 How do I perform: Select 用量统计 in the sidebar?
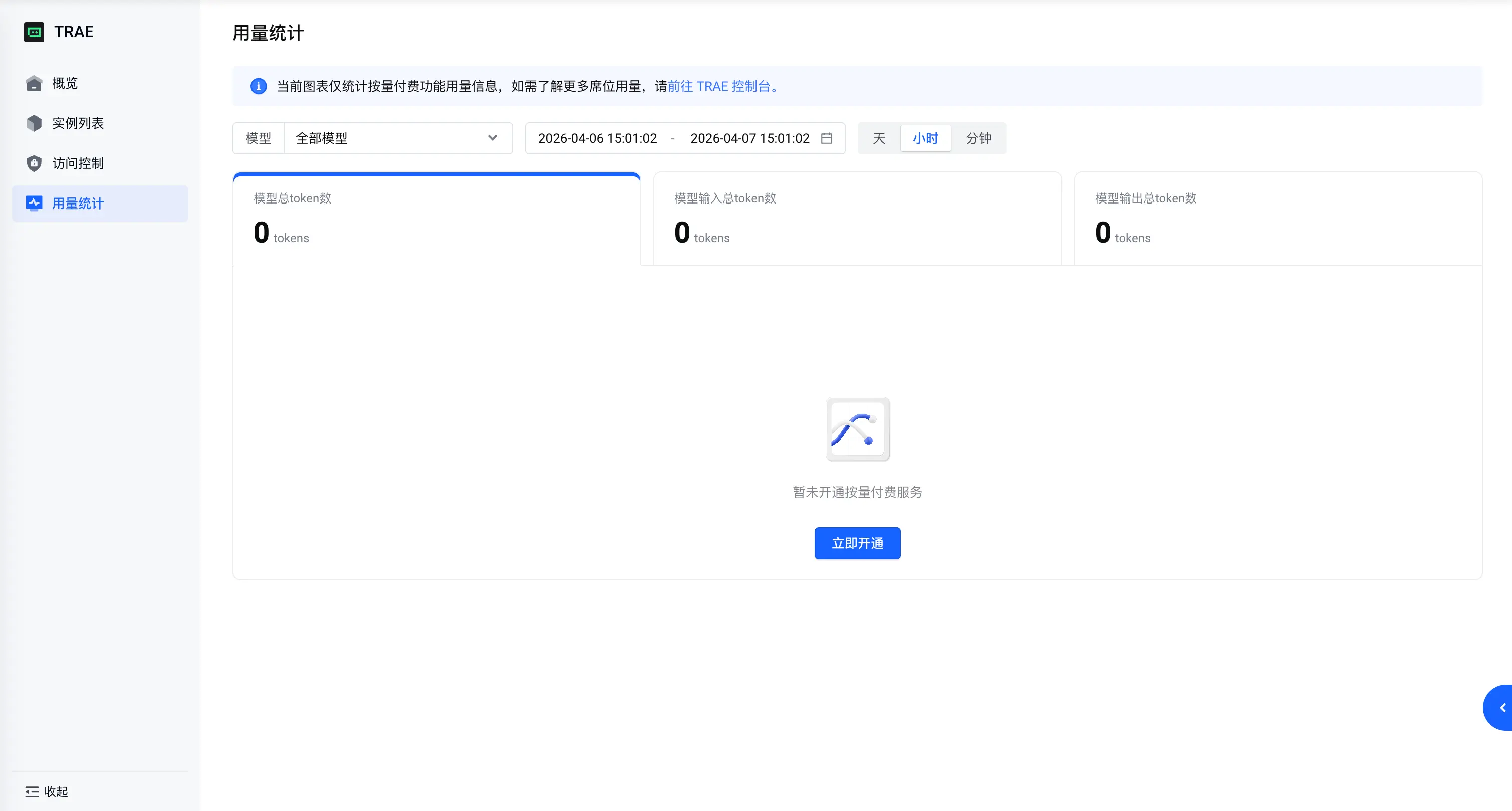point(100,203)
